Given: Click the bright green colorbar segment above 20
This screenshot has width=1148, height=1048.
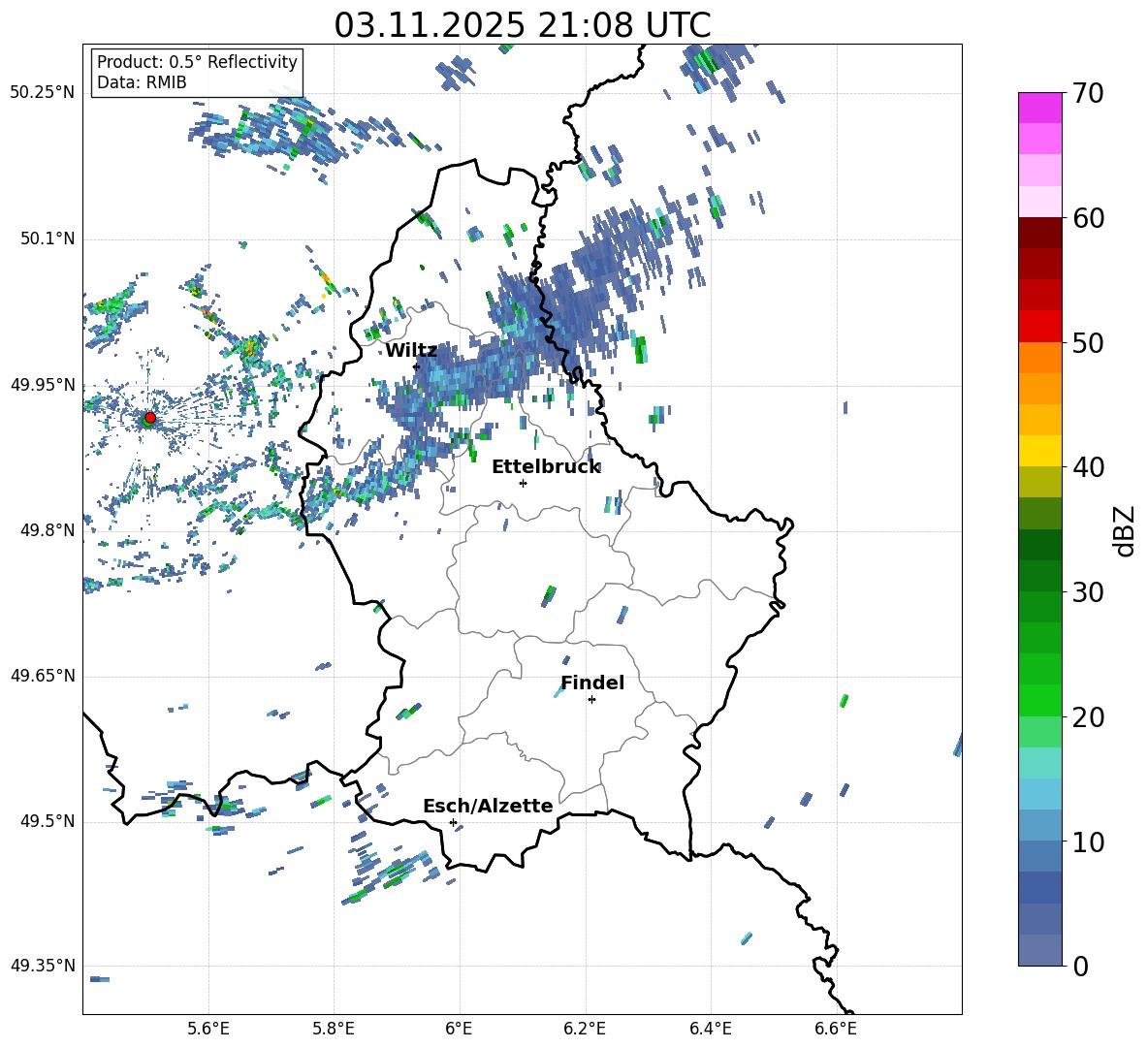Looking at the screenshot, I should (x=1039, y=700).
